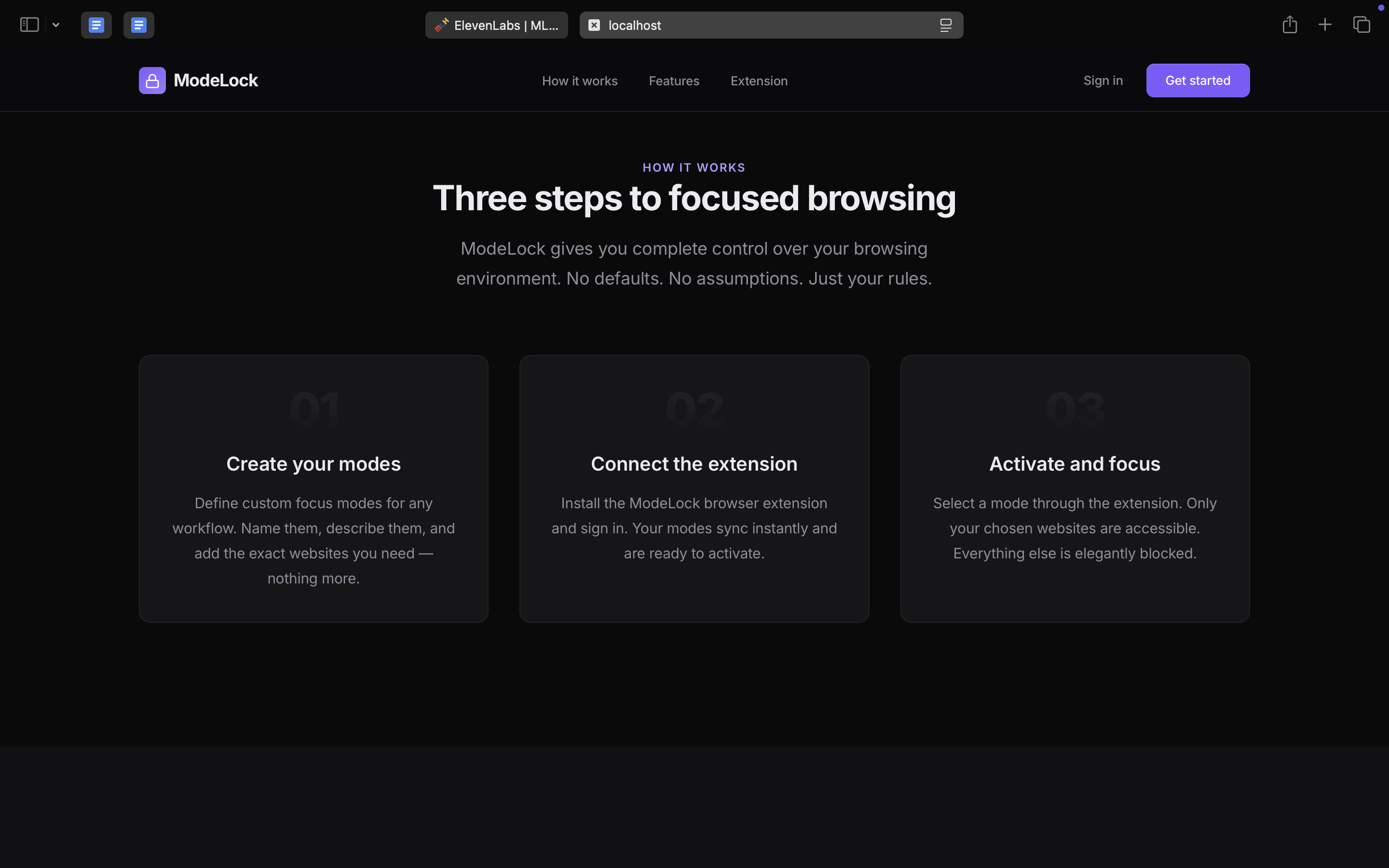
Task: Open the Extension nav link
Action: tap(759, 81)
